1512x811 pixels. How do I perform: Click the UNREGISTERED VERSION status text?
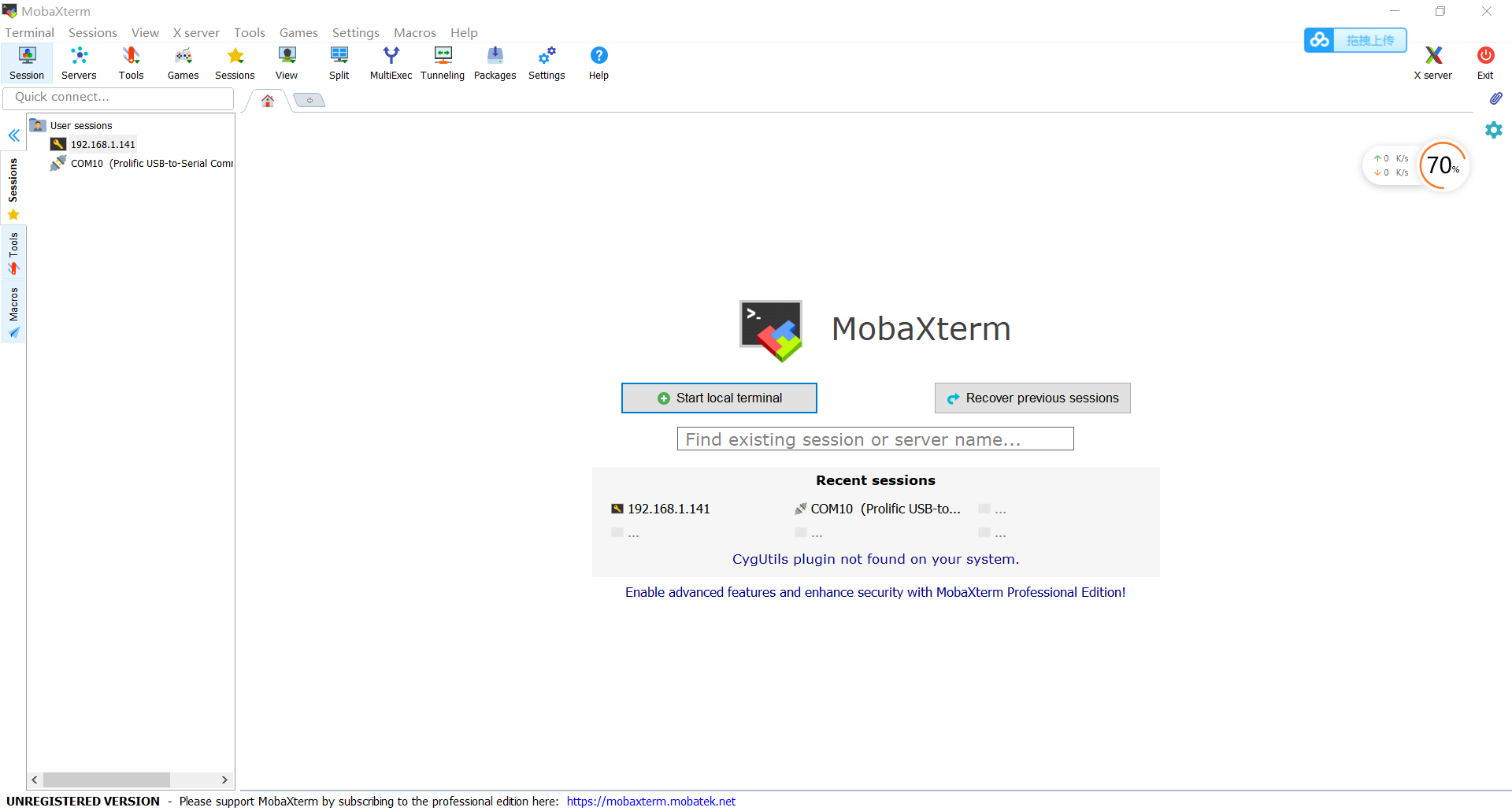pyautogui.click(x=83, y=802)
